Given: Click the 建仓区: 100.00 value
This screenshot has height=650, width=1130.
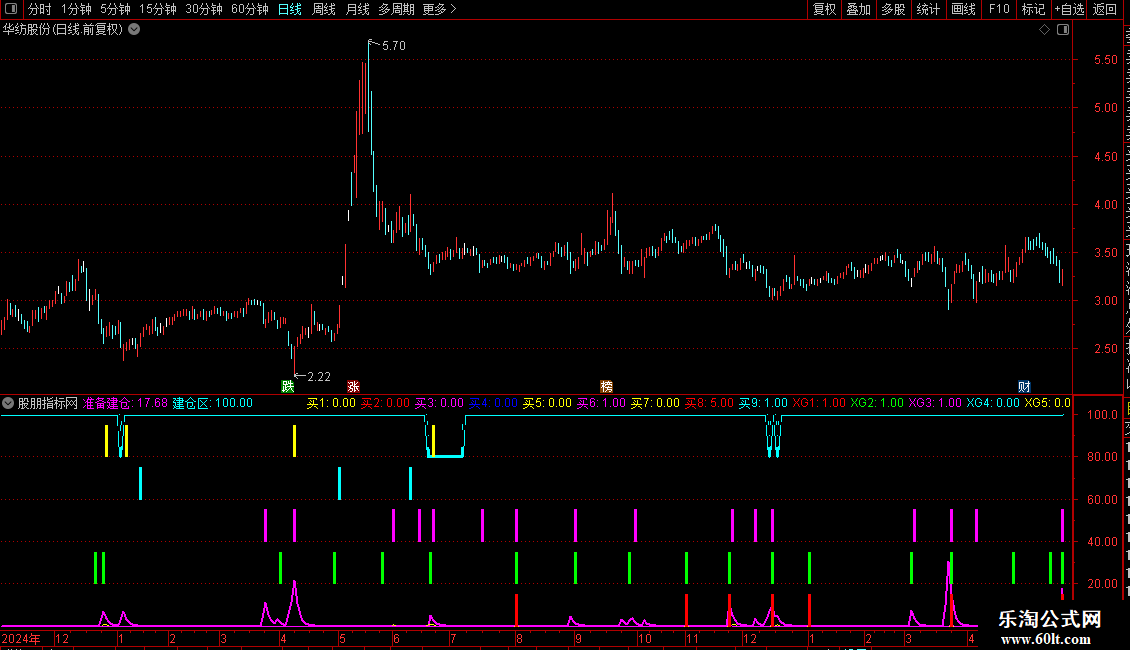Looking at the screenshot, I should click(x=213, y=404).
